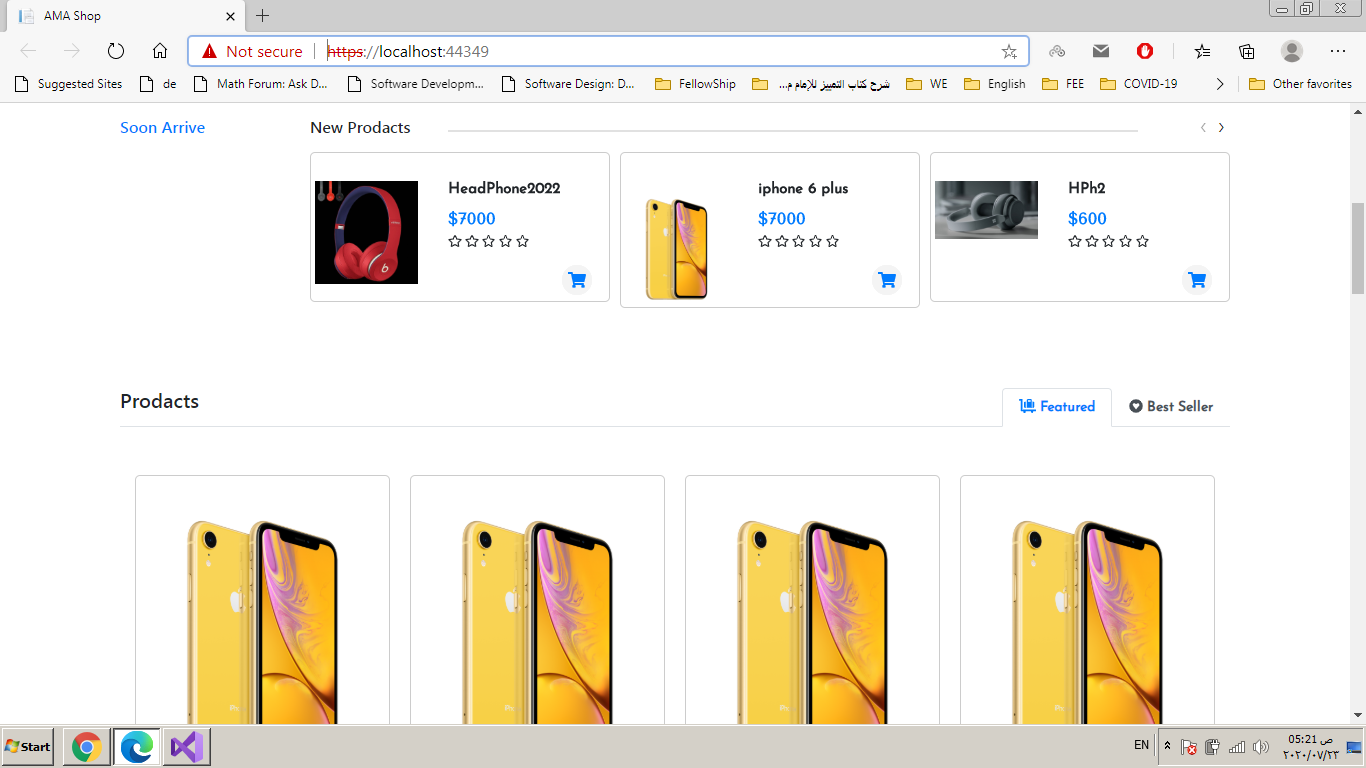Screen dimensions: 1366x768
Task: Open the WE bookmarks folder
Action: pos(927,84)
